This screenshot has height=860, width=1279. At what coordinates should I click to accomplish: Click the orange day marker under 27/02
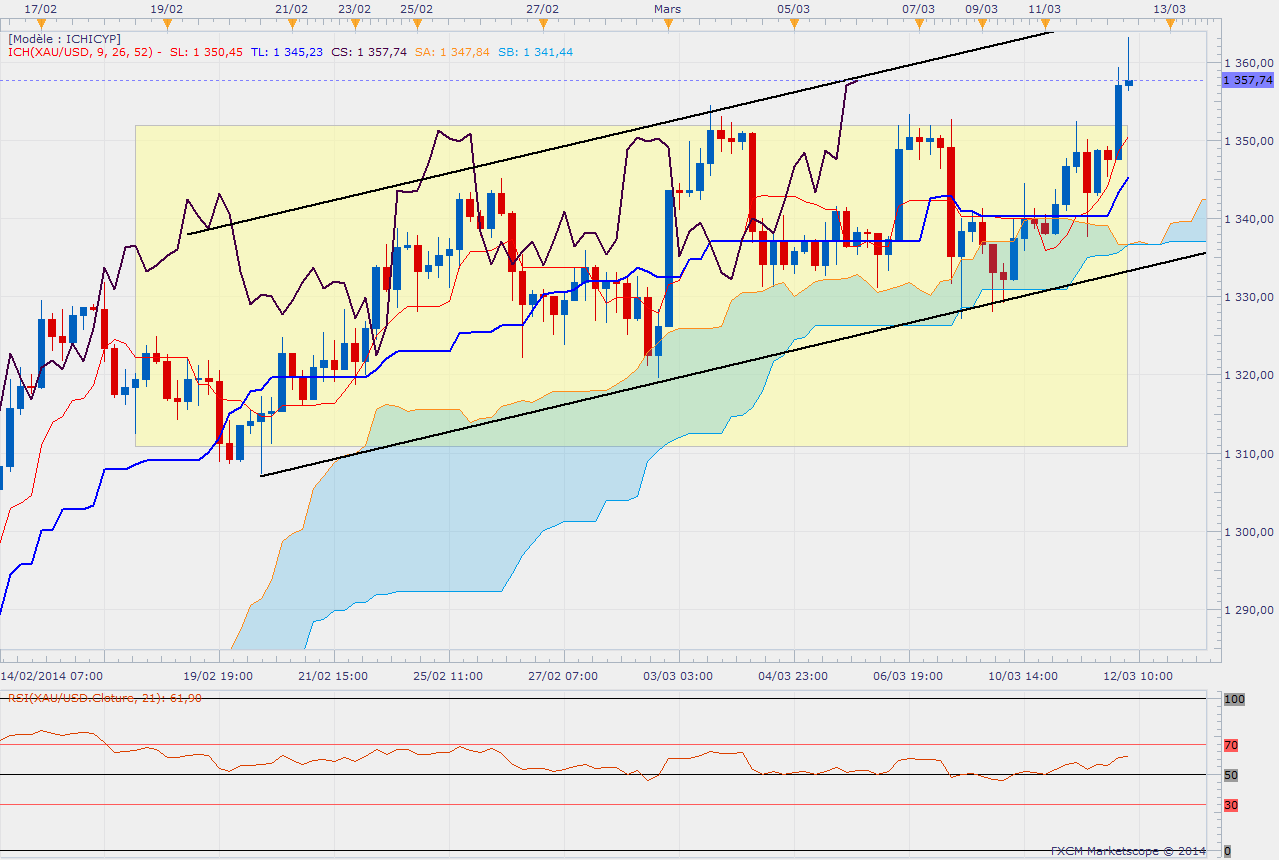tap(541, 24)
